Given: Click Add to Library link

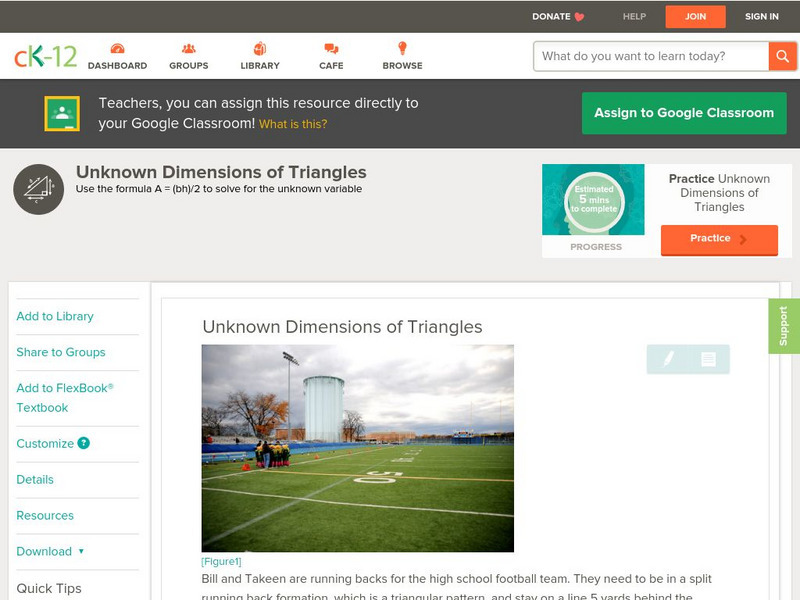Looking at the screenshot, I should point(55,316).
